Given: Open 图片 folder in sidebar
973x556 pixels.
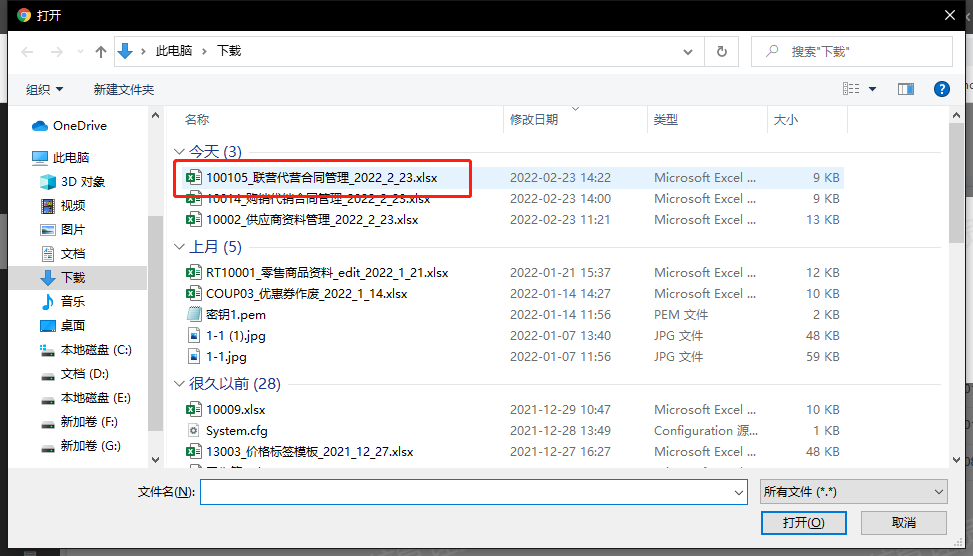Looking at the screenshot, I should 63,230.
